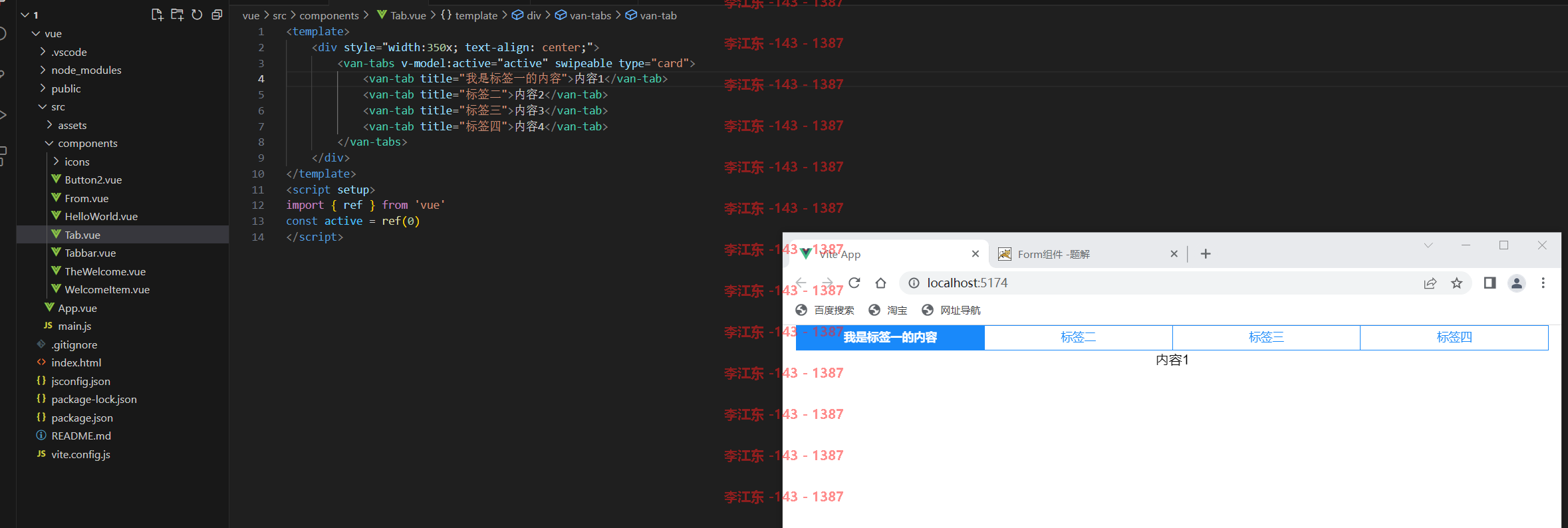
Task: Click the New Folder icon in explorer
Action: pos(177,15)
